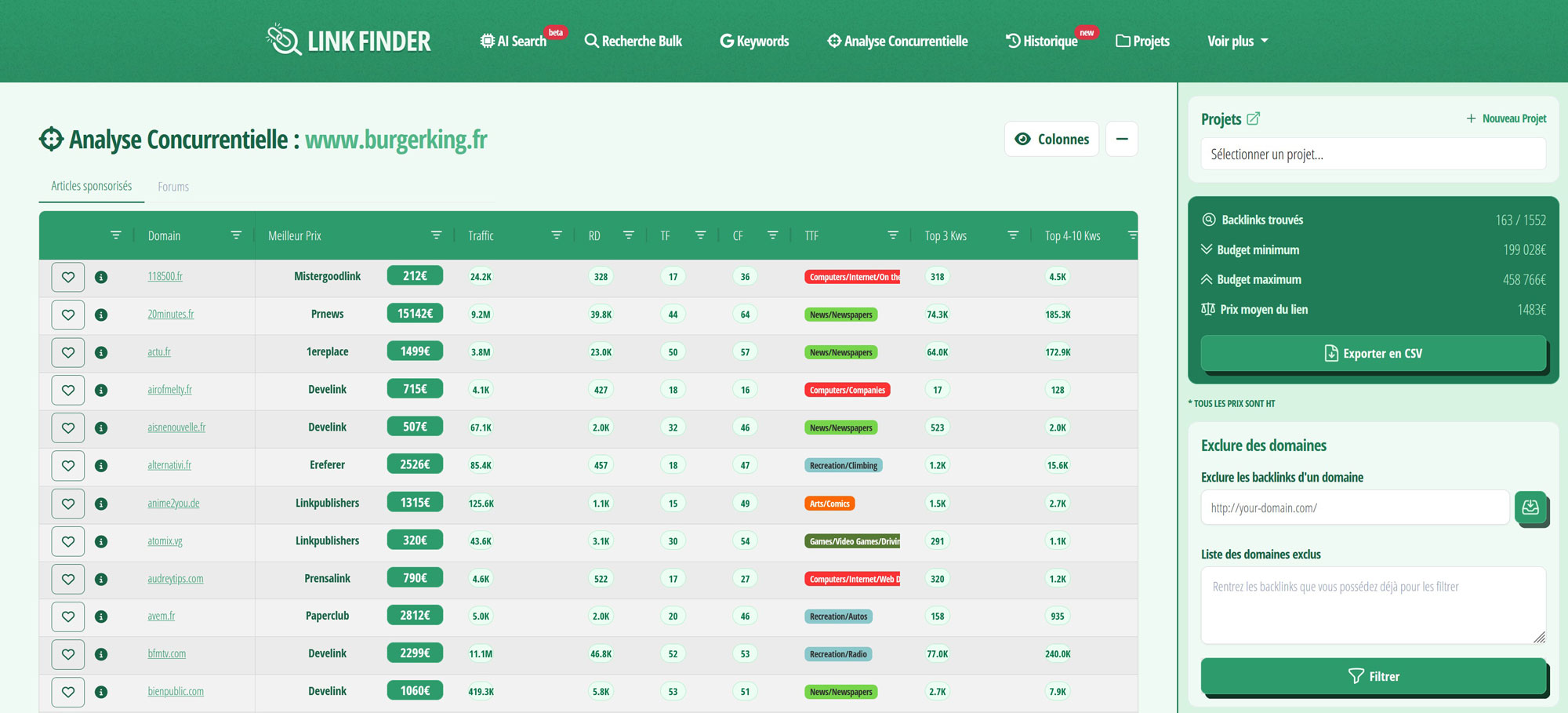This screenshot has height=713, width=1568.
Task: Toggle favorite heart for 20minutes.fr
Action: pos(68,315)
